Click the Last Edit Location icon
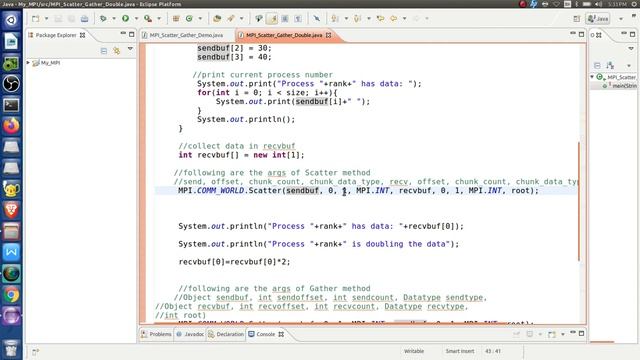Viewport: 640px width, 360px height. click(x=380, y=18)
